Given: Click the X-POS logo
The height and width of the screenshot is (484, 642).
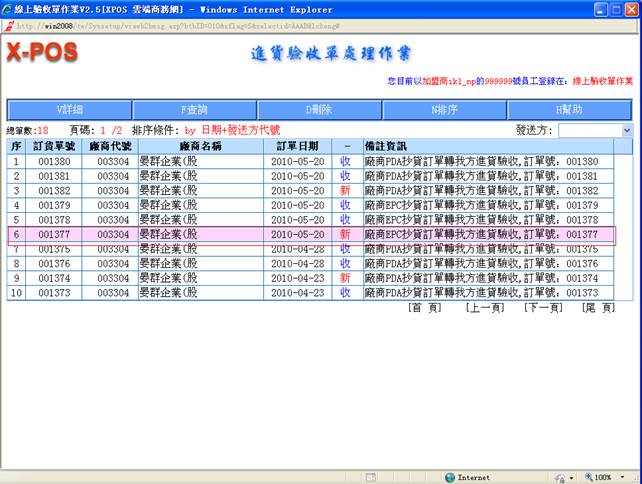Looking at the screenshot, I should 42,52.
